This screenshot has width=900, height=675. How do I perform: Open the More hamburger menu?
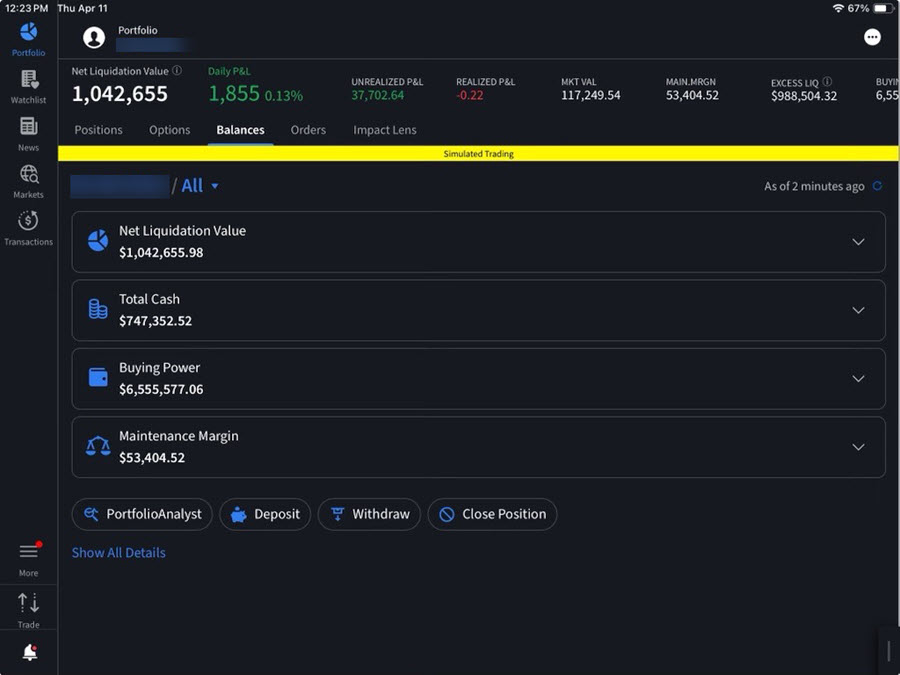(29, 552)
